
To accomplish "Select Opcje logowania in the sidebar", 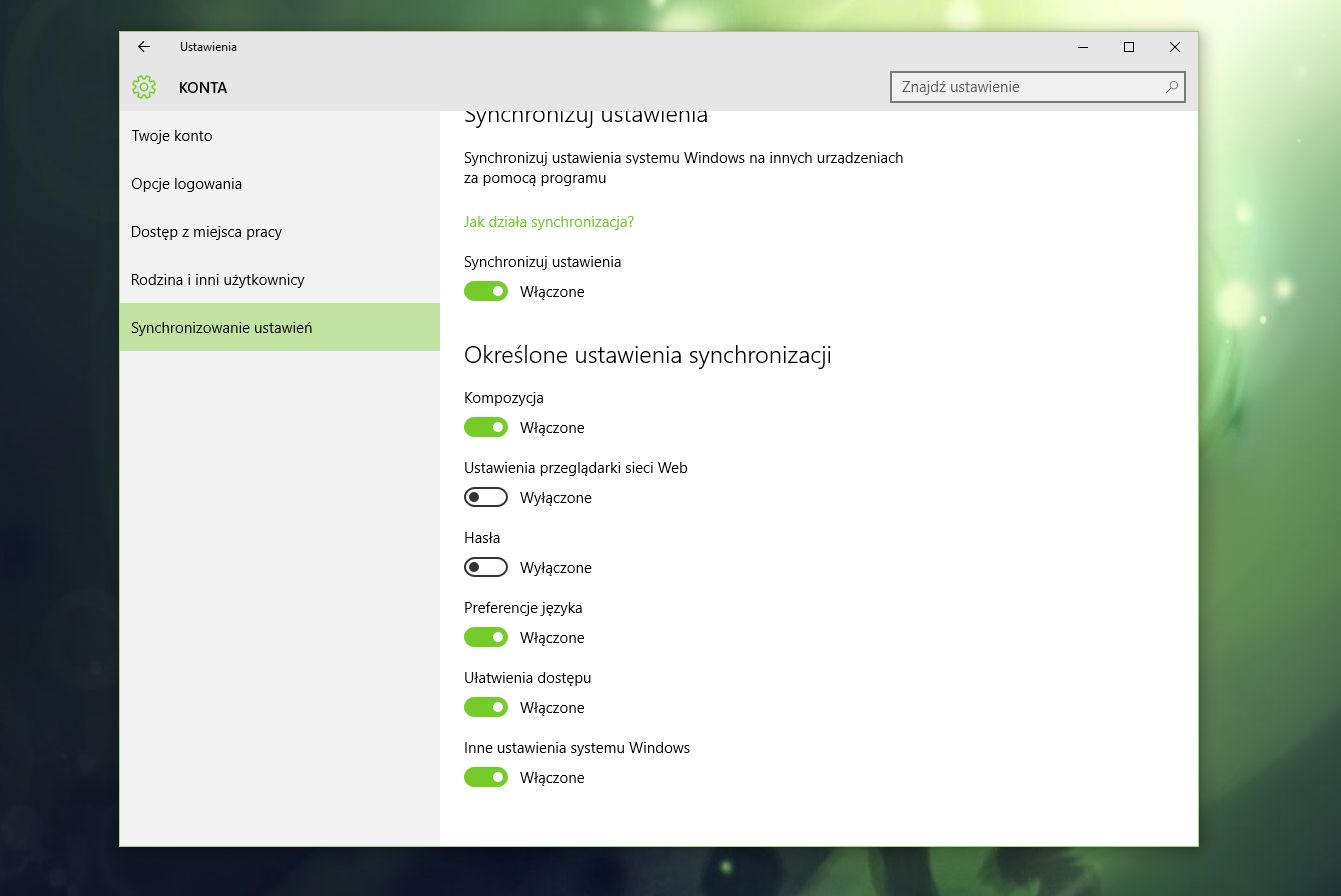I will point(186,183).
